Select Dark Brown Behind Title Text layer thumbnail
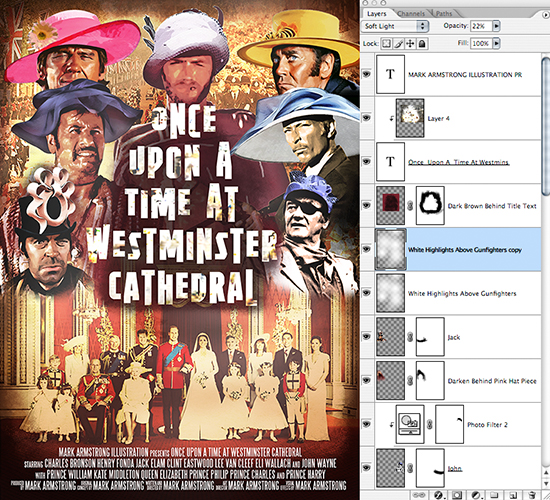Viewport: 550px width, 500px height. 390,205
